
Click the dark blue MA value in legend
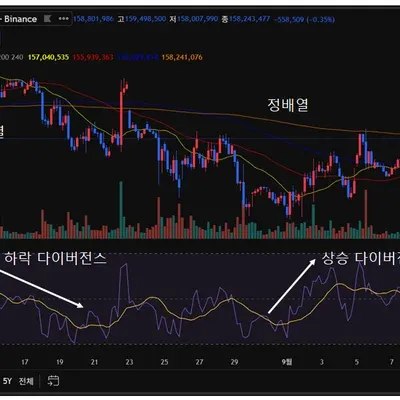point(138,57)
